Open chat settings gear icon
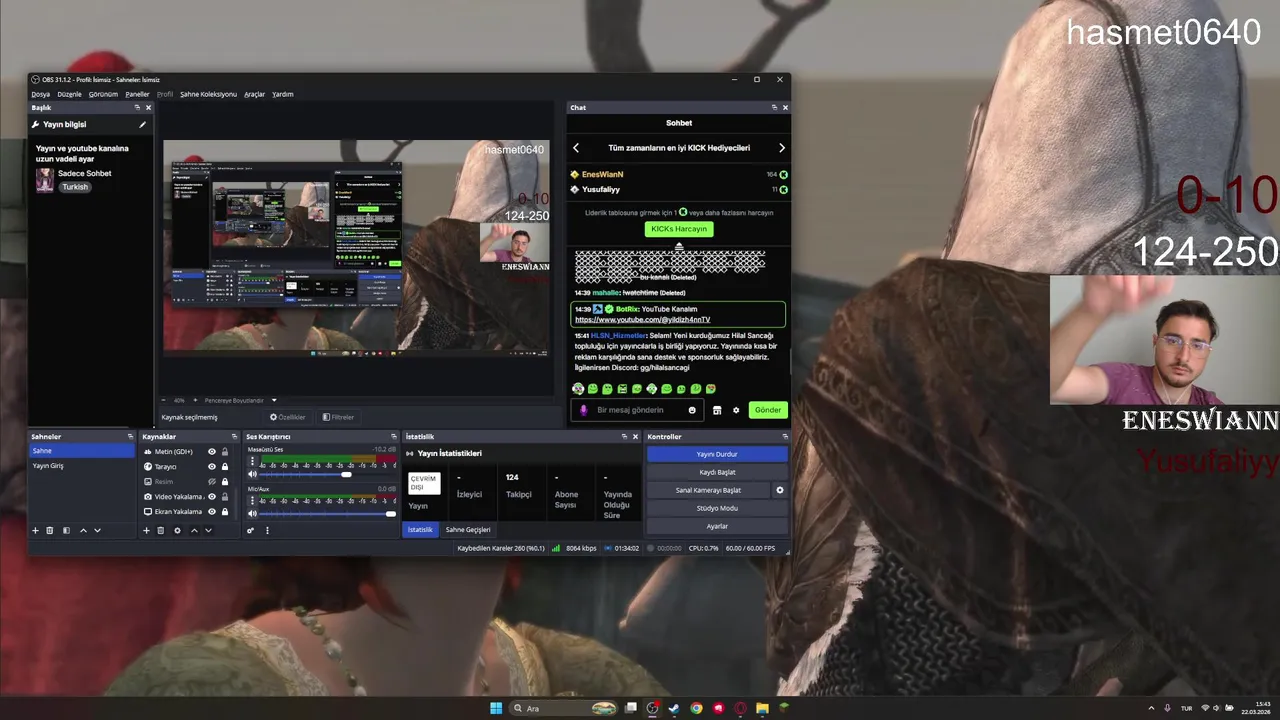Screen dimensions: 1280x720 coord(736,410)
